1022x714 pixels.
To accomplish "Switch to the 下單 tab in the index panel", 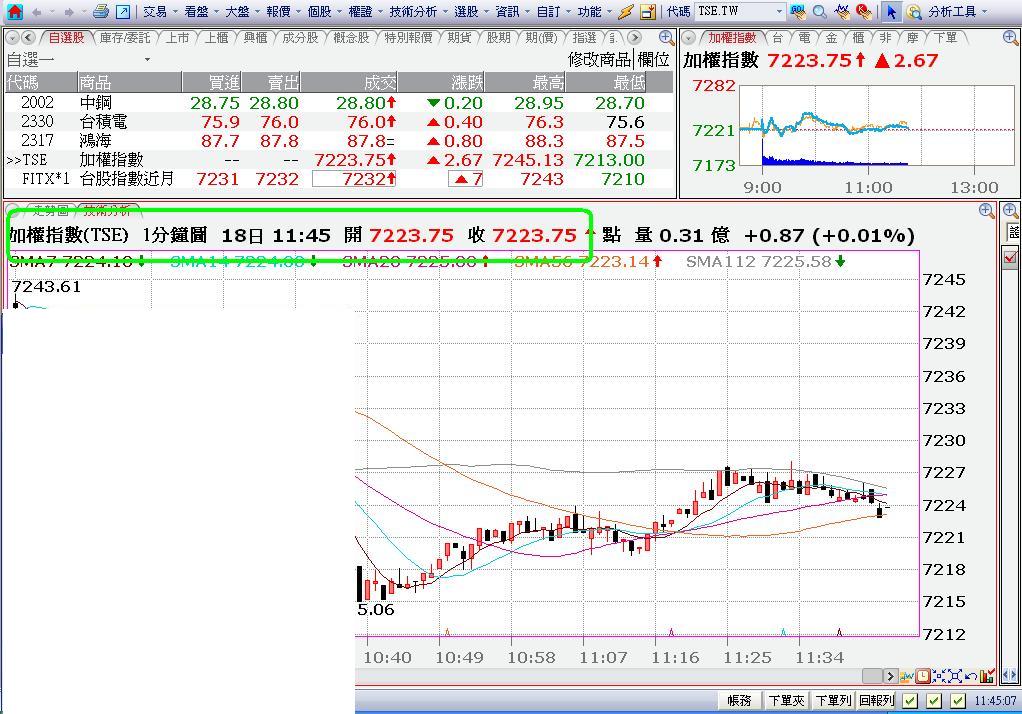I will (945, 38).
